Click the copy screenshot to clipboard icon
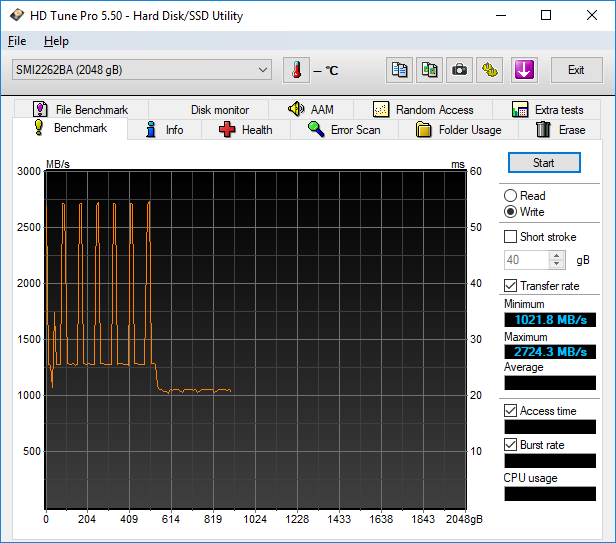The width and height of the screenshot is (616, 543). tap(429, 70)
